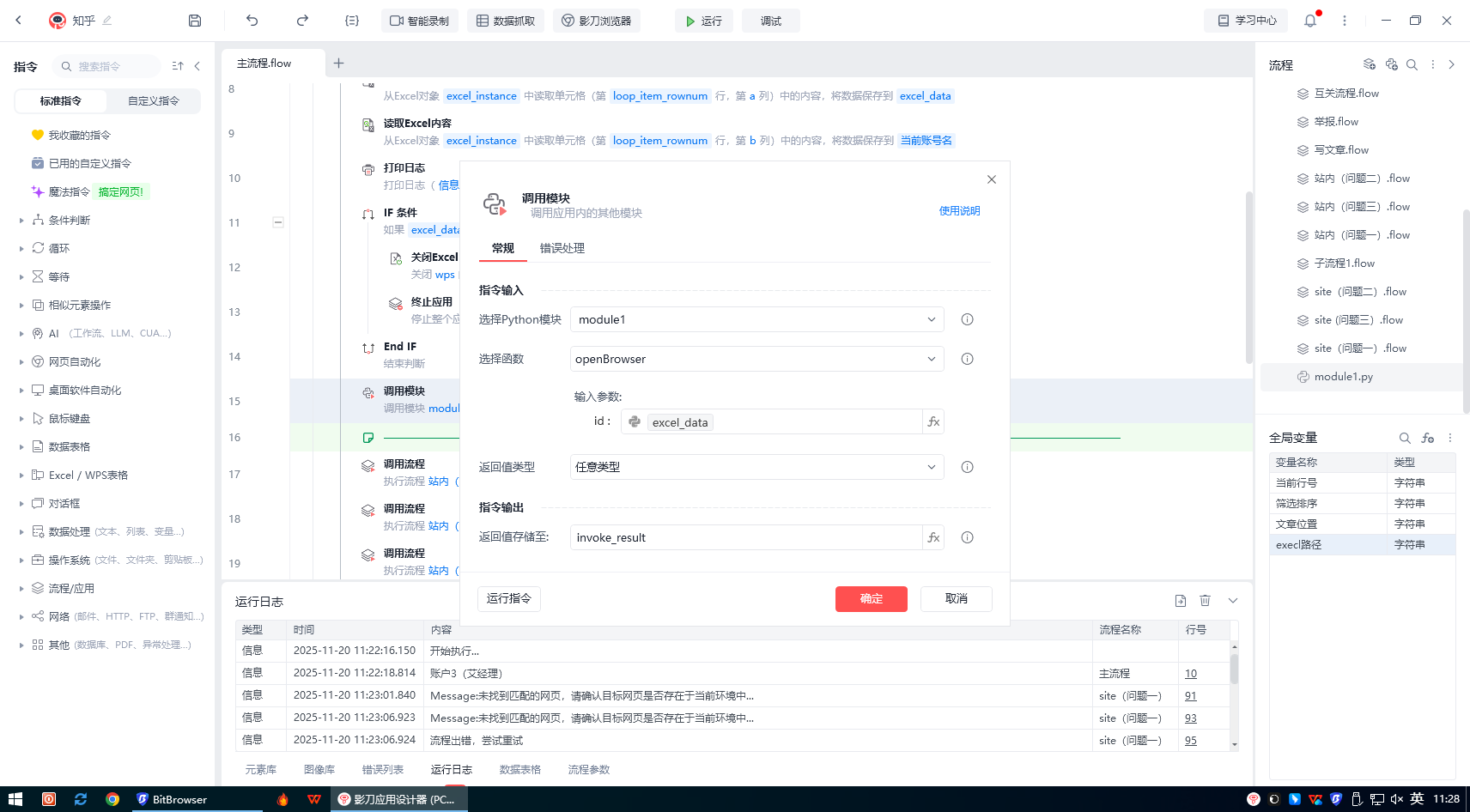Clear the run log trash icon

[1205, 601]
